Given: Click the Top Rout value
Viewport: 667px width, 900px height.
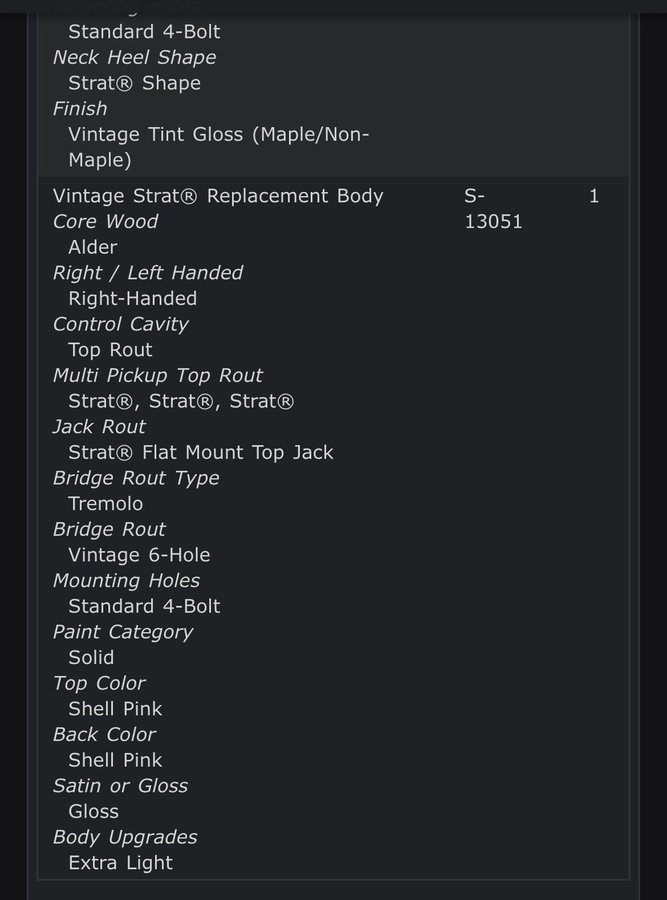Looking at the screenshot, I should pos(110,350).
